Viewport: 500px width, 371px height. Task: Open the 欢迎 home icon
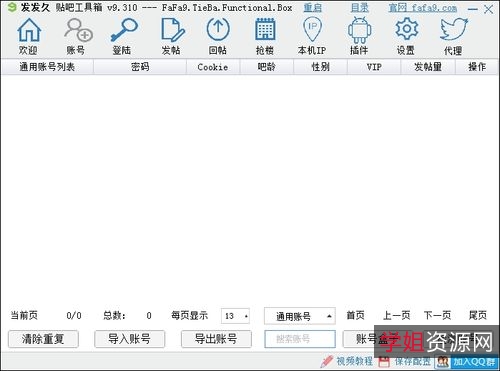(29, 30)
